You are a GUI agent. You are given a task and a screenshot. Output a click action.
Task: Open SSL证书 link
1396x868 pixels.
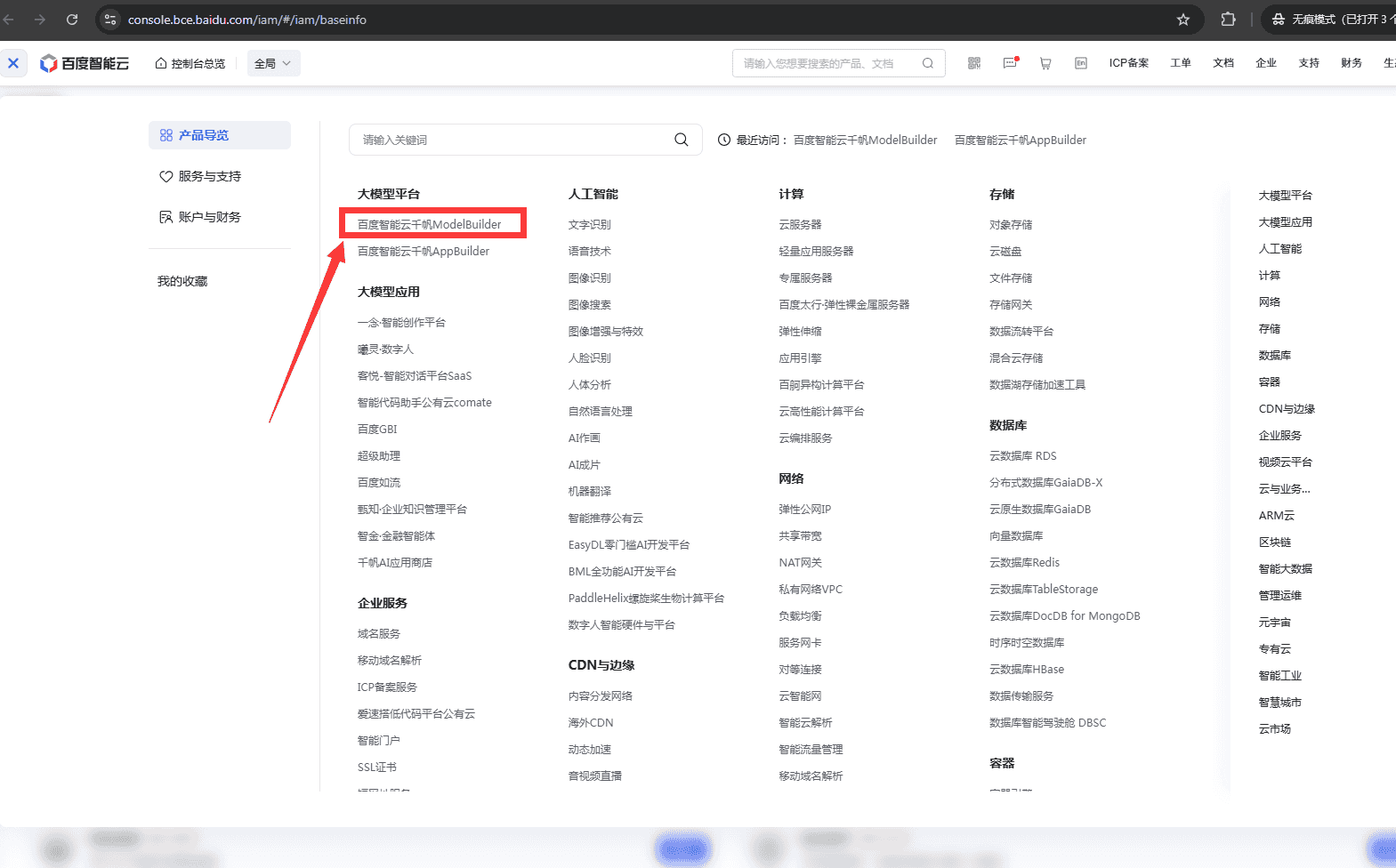(377, 767)
